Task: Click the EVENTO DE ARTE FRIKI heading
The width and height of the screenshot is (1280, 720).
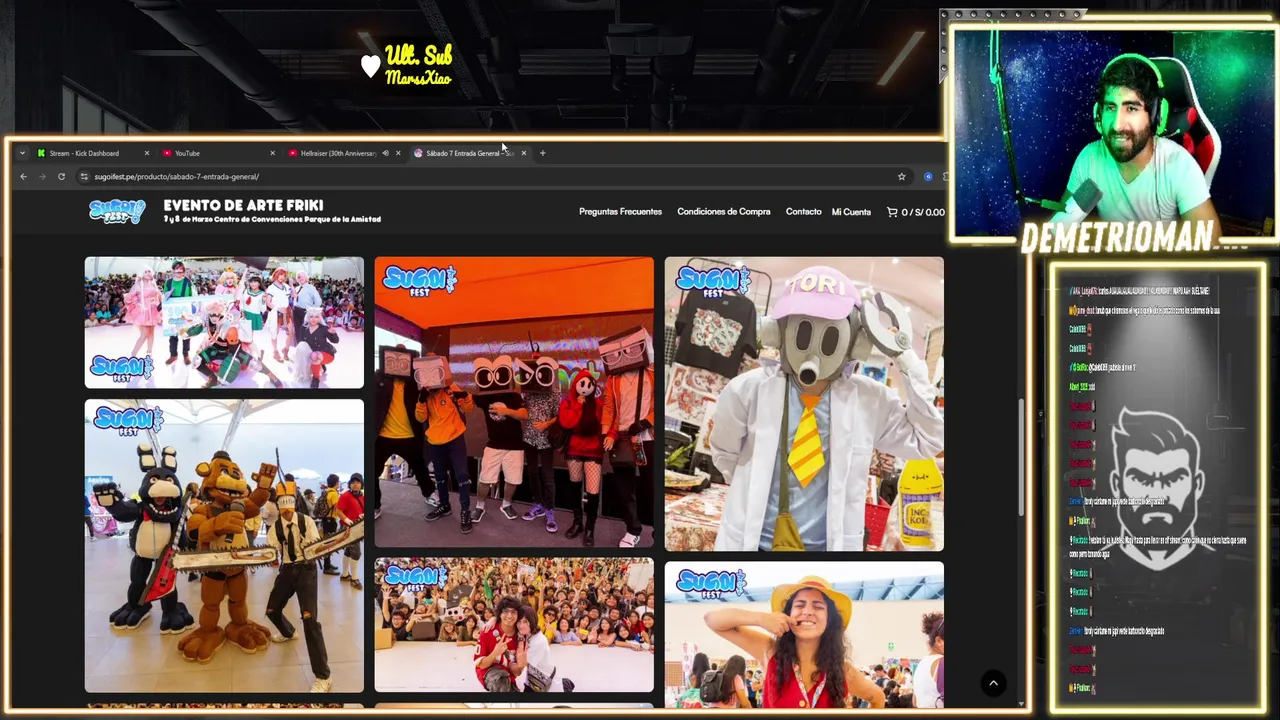Action: 243,206
